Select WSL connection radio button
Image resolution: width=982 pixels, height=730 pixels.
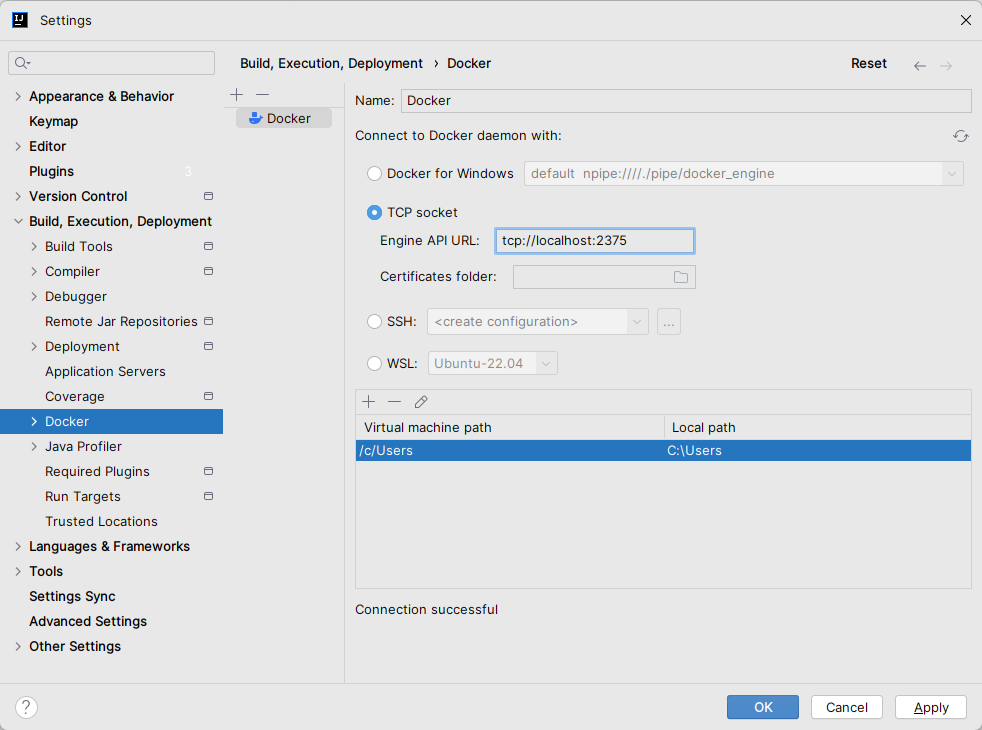click(375, 364)
